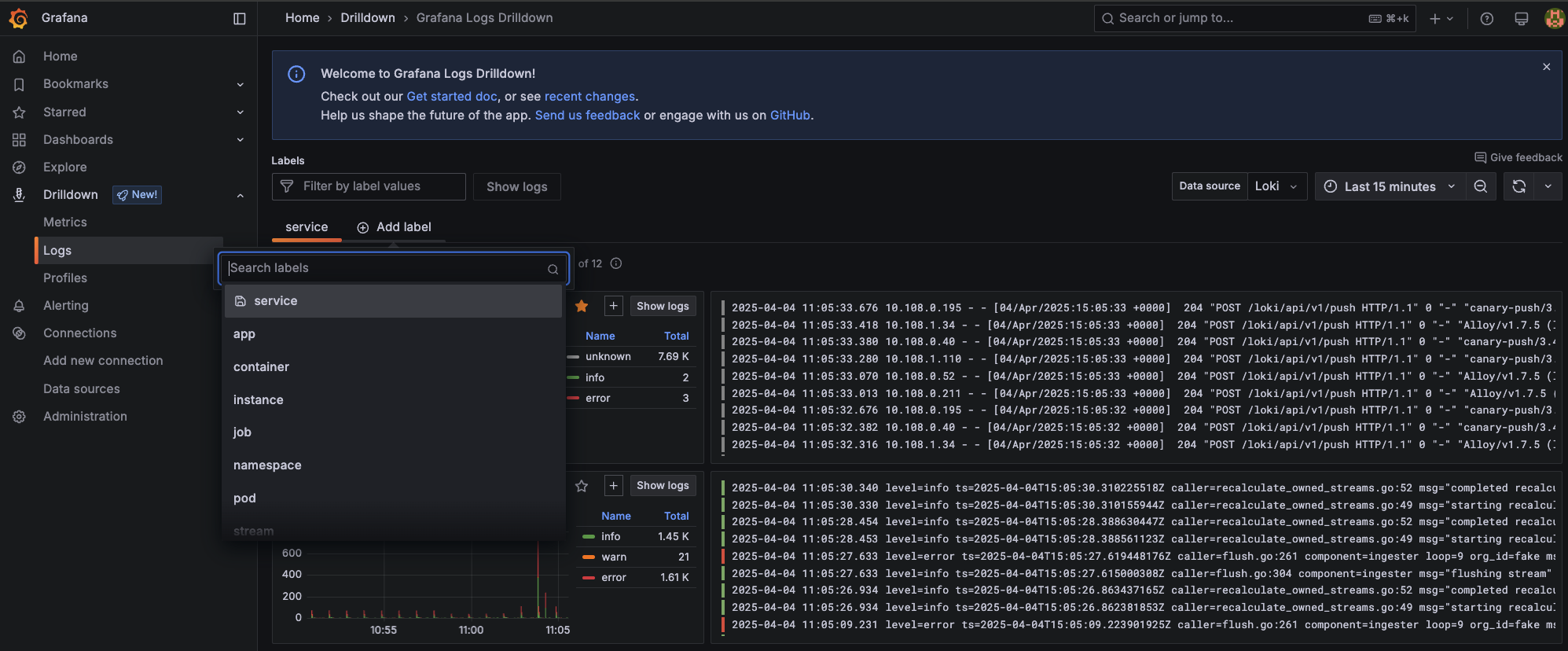Switch to the Add label tab
1568x651 pixels.
(x=394, y=227)
